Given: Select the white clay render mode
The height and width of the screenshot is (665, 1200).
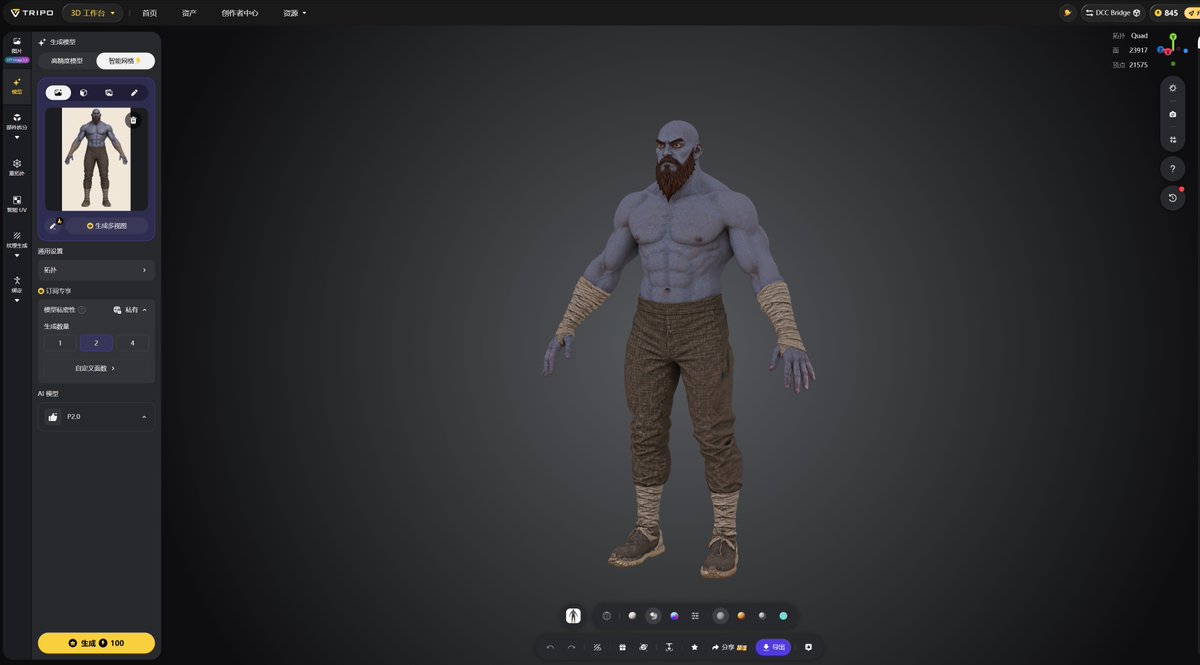Looking at the screenshot, I should (x=632, y=615).
